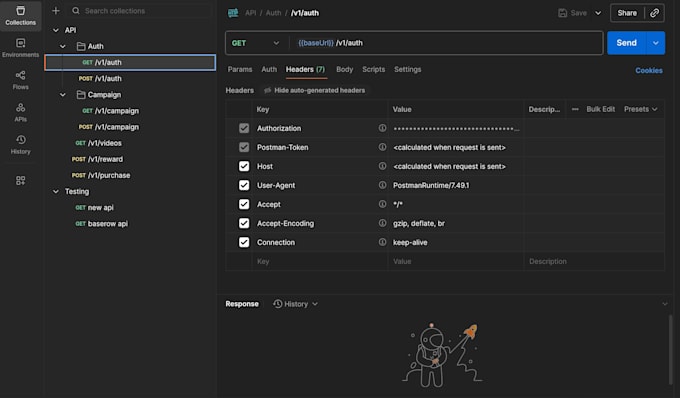Click the copy link icon beside Share

(x=654, y=13)
